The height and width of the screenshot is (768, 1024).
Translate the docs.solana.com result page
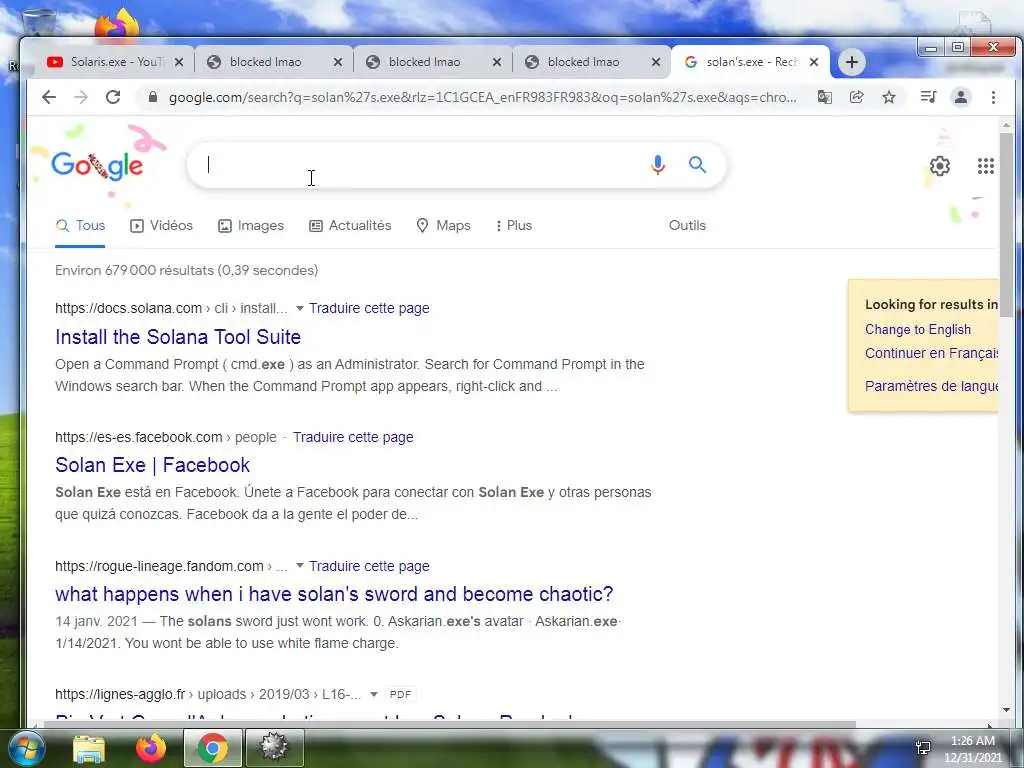369,308
